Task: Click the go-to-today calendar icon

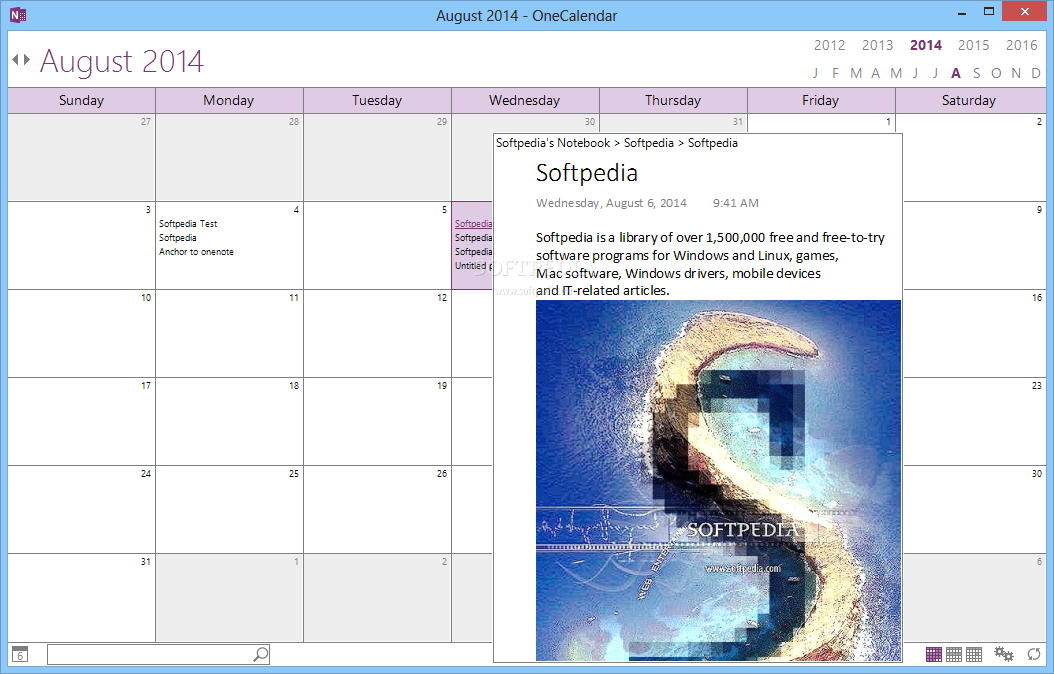Action: pos(20,654)
